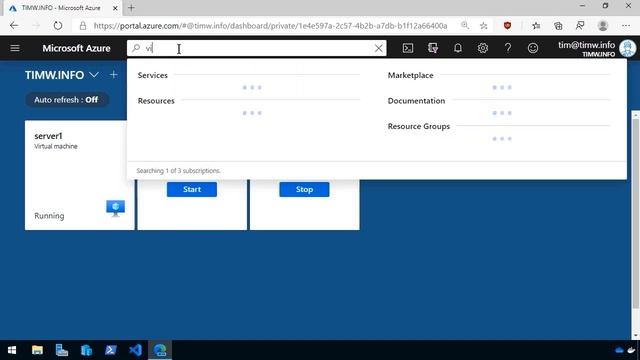Open the red shield extension icon

507,26
